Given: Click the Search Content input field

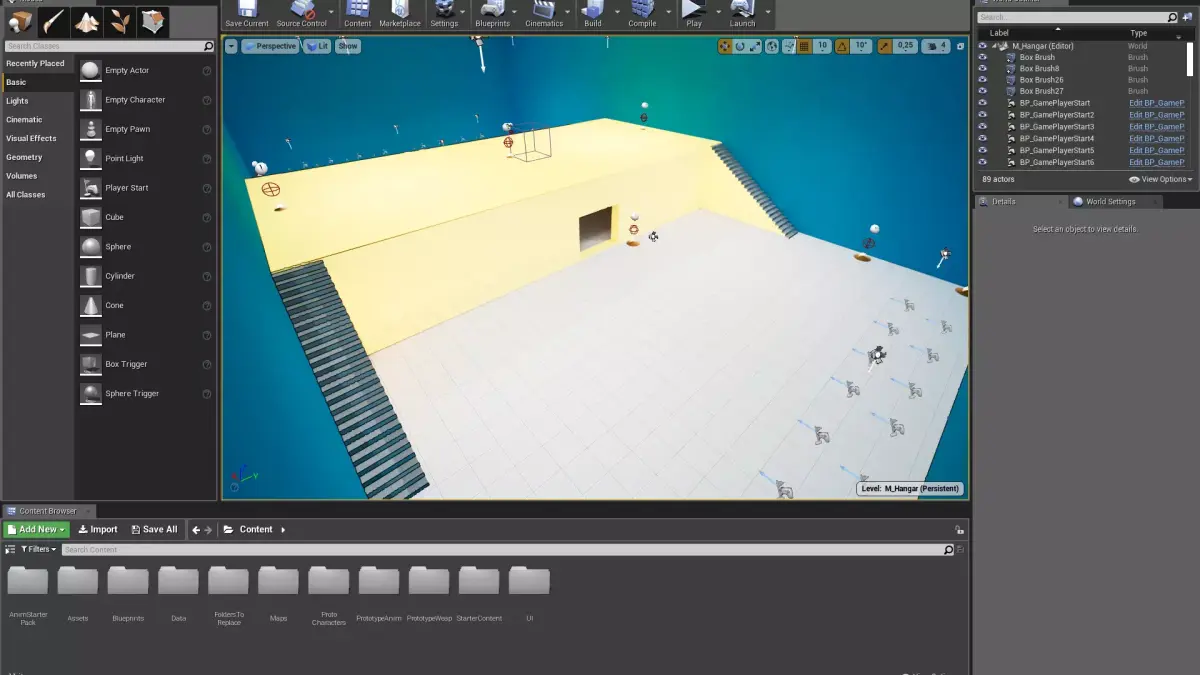Looking at the screenshot, I should click(x=508, y=550).
